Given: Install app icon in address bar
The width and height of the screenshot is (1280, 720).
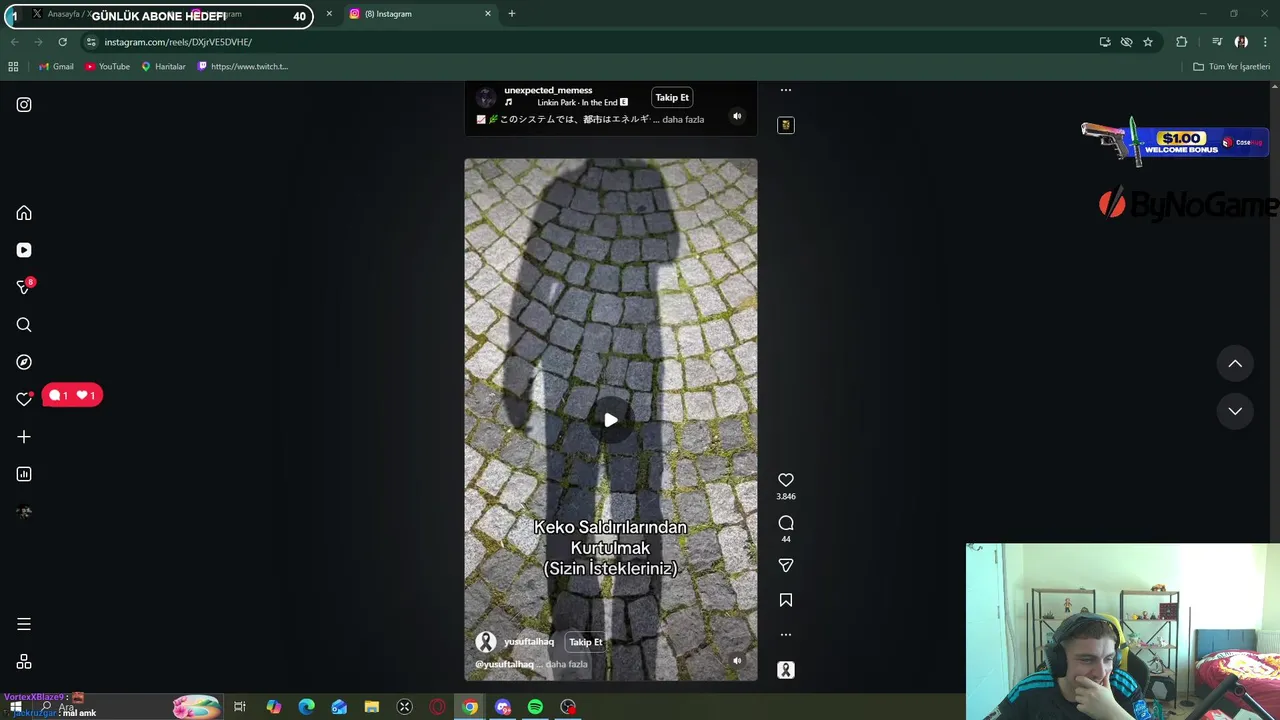Looking at the screenshot, I should coord(1105,42).
